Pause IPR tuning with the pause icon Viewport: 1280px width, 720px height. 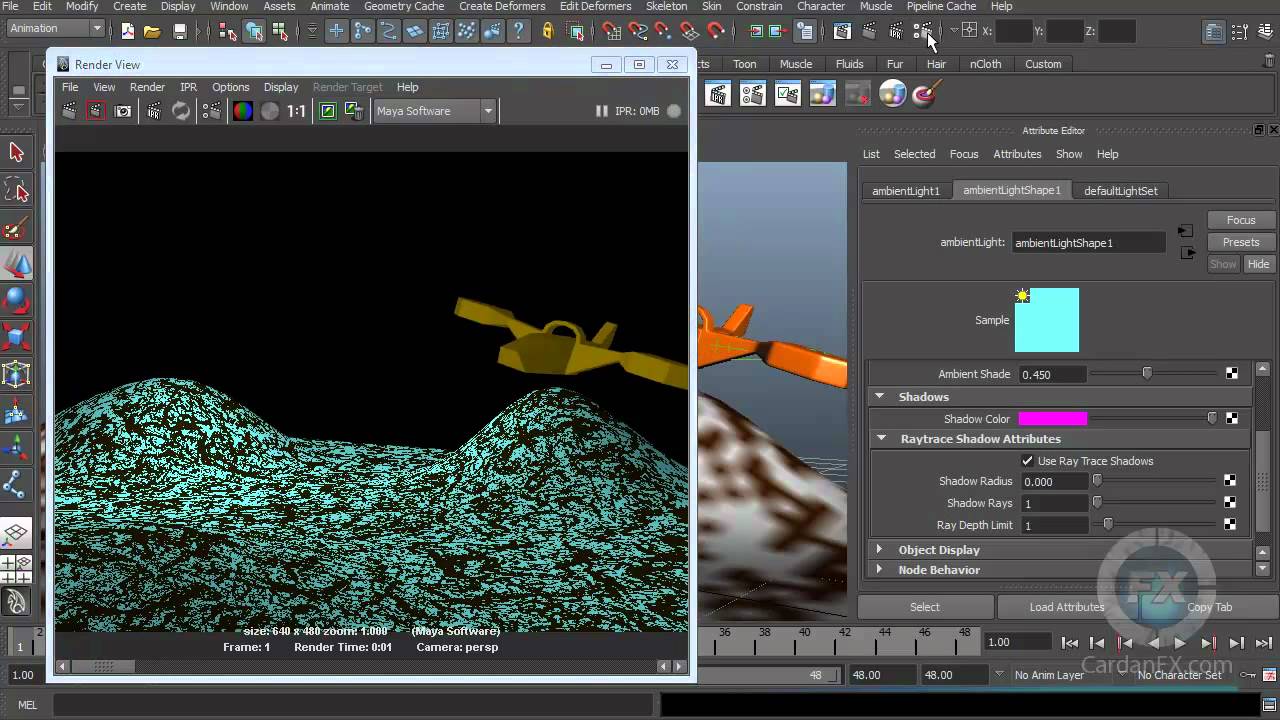(x=601, y=111)
